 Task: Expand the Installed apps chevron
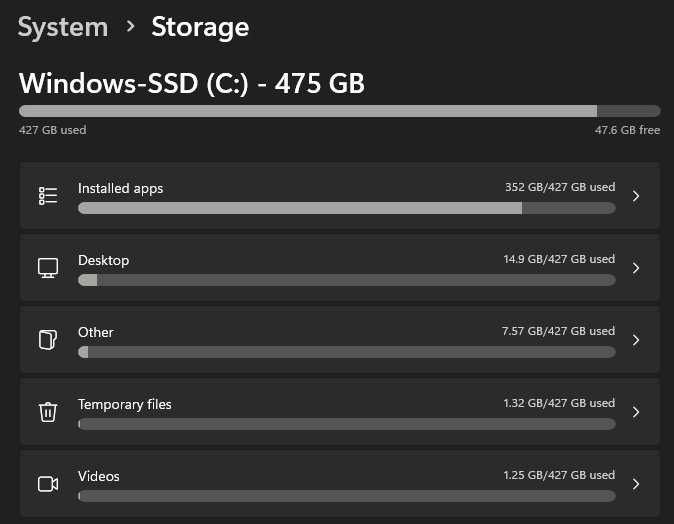pos(637,196)
